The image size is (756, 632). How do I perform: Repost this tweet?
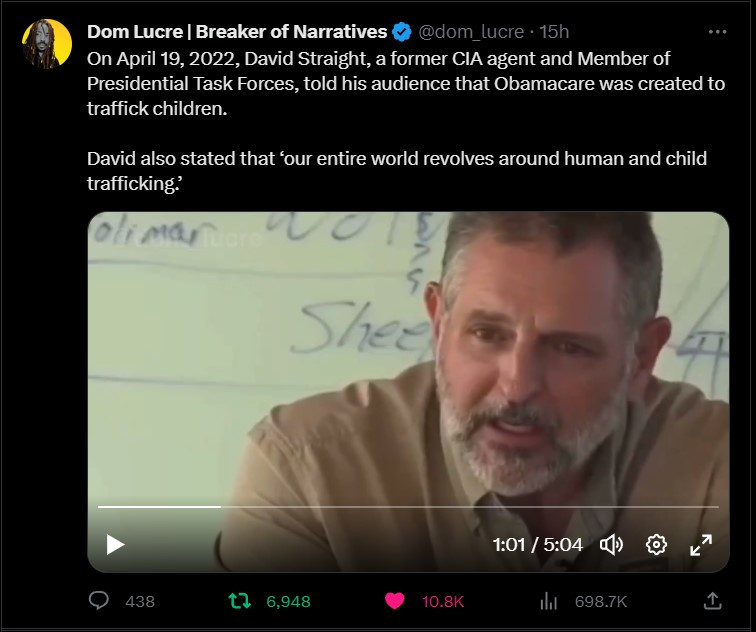pos(240,601)
